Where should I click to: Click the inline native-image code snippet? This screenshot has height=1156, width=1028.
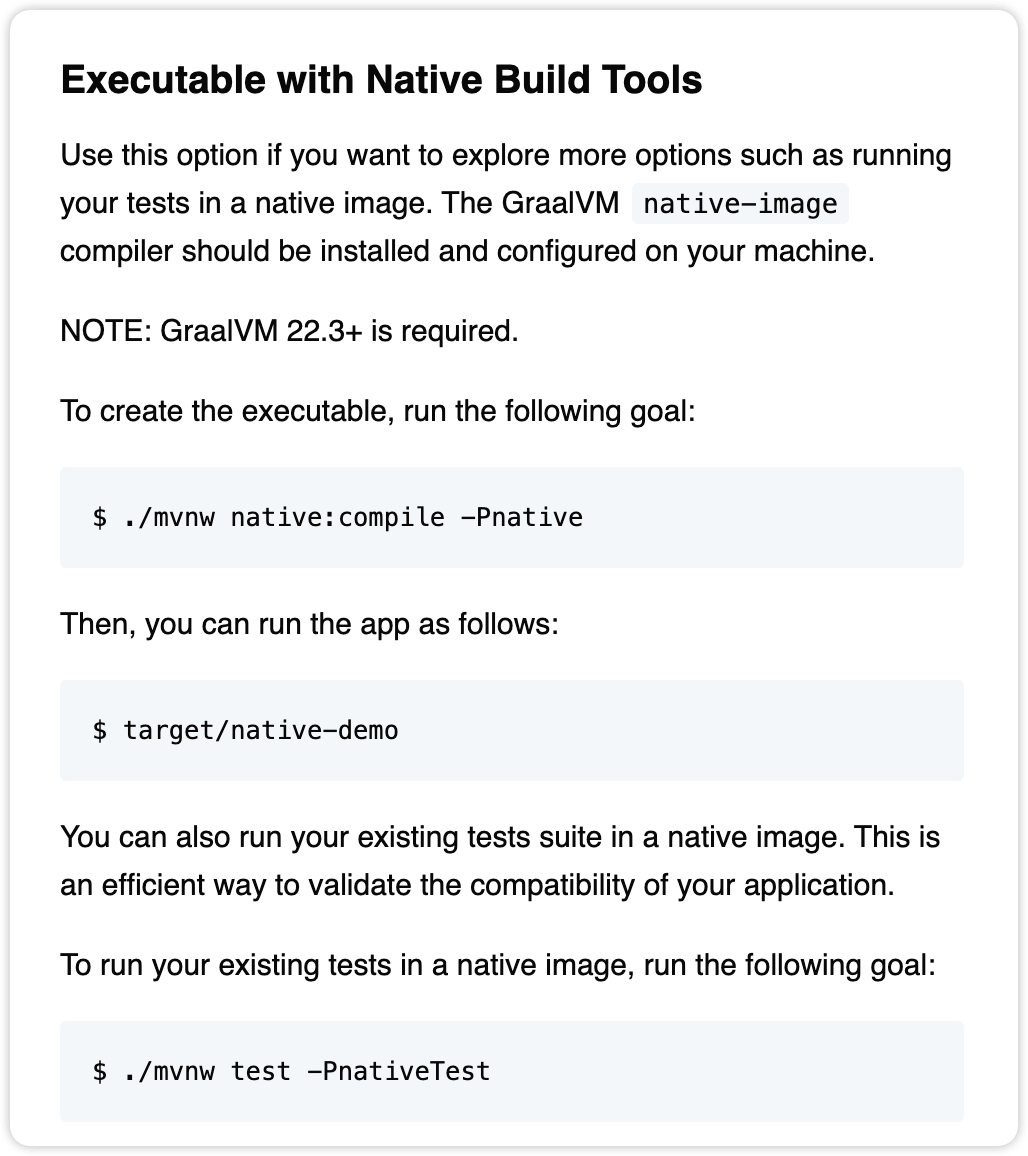point(740,203)
